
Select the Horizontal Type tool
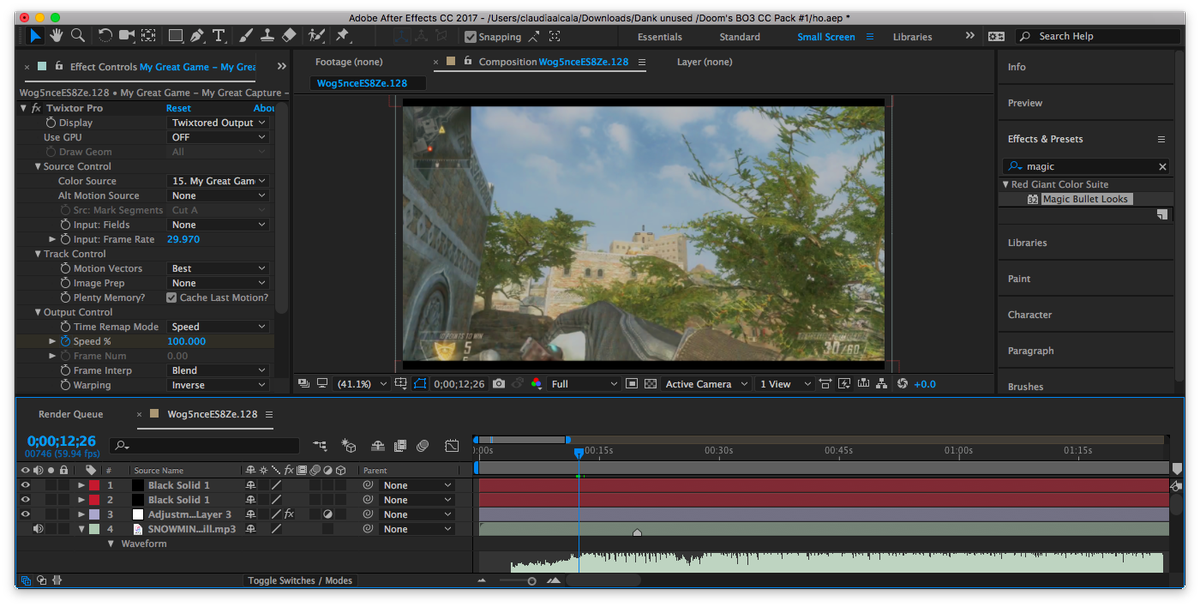[219, 36]
